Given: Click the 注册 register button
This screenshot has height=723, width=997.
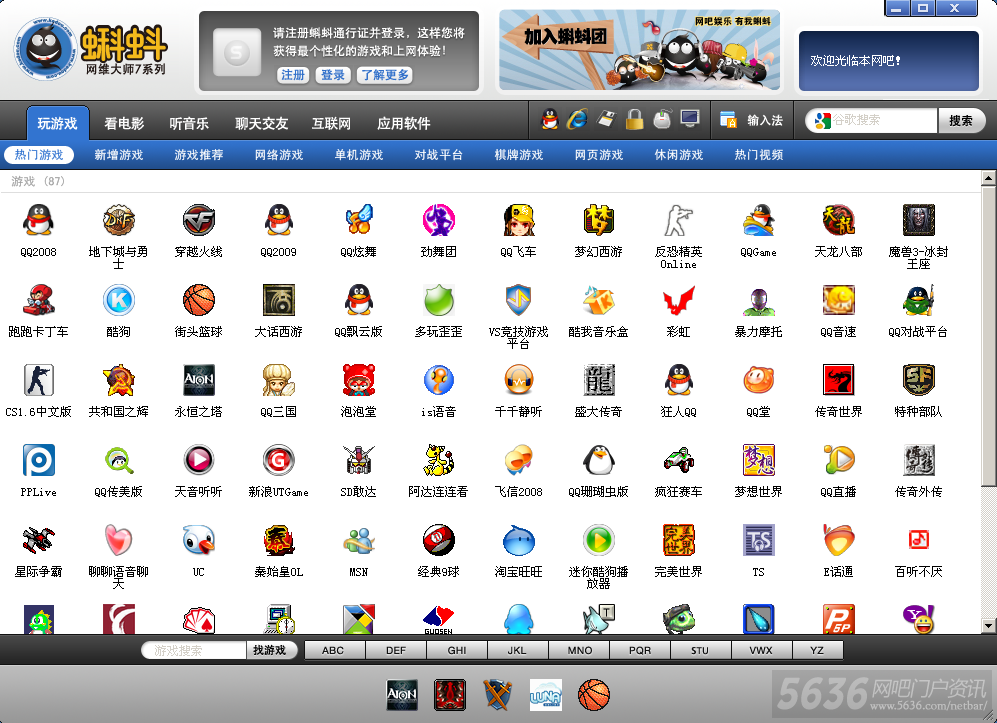Looking at the screenshot, I should coord(293,75).
